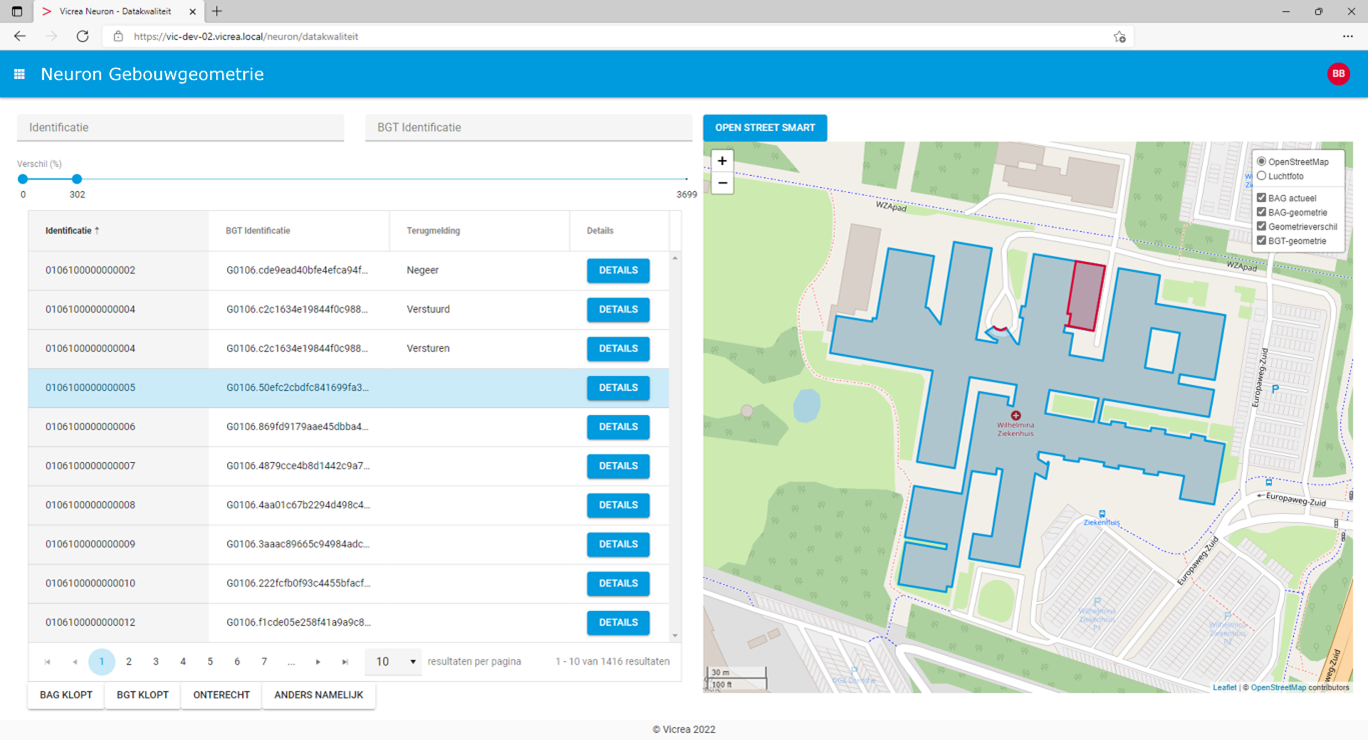Image resolution: width=1368 pixels, height=740 pixels.
Task: Focus the BGT Identificatie filter field
Action: coord(529,128)
